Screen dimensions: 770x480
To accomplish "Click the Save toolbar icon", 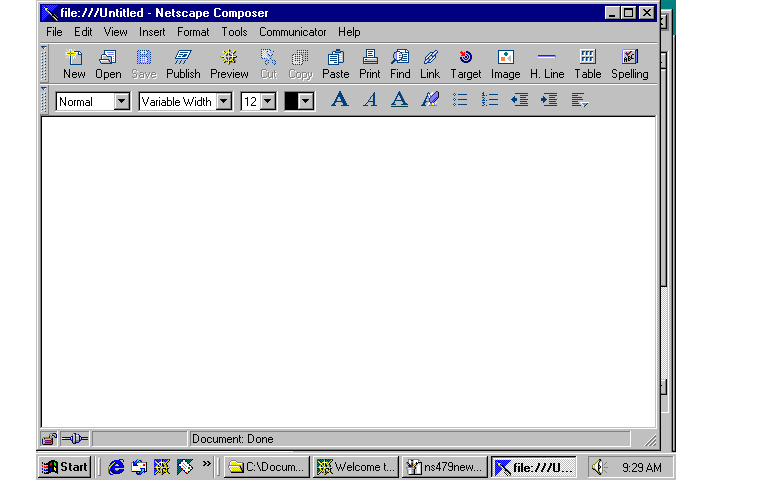I will tap(144, 64).
